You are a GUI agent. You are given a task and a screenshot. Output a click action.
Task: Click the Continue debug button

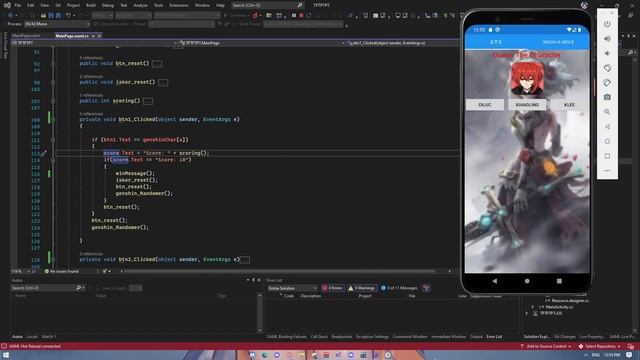[x=235, y=16]
